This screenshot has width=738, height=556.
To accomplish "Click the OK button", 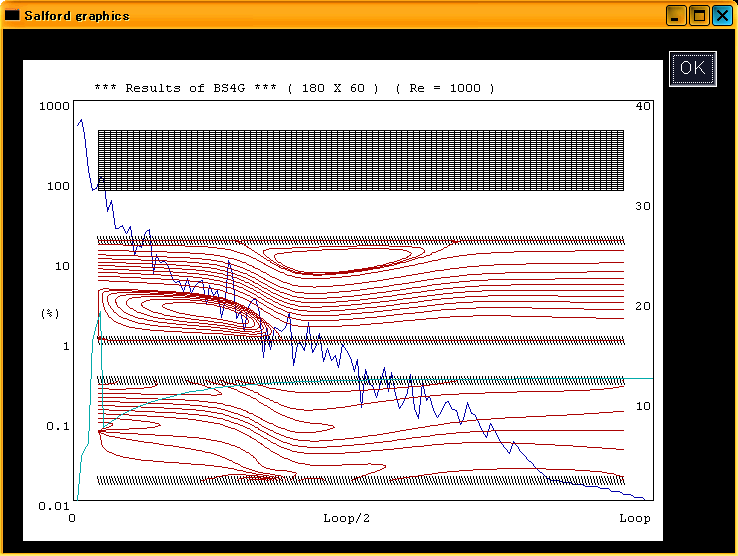I will click(693, 69).
